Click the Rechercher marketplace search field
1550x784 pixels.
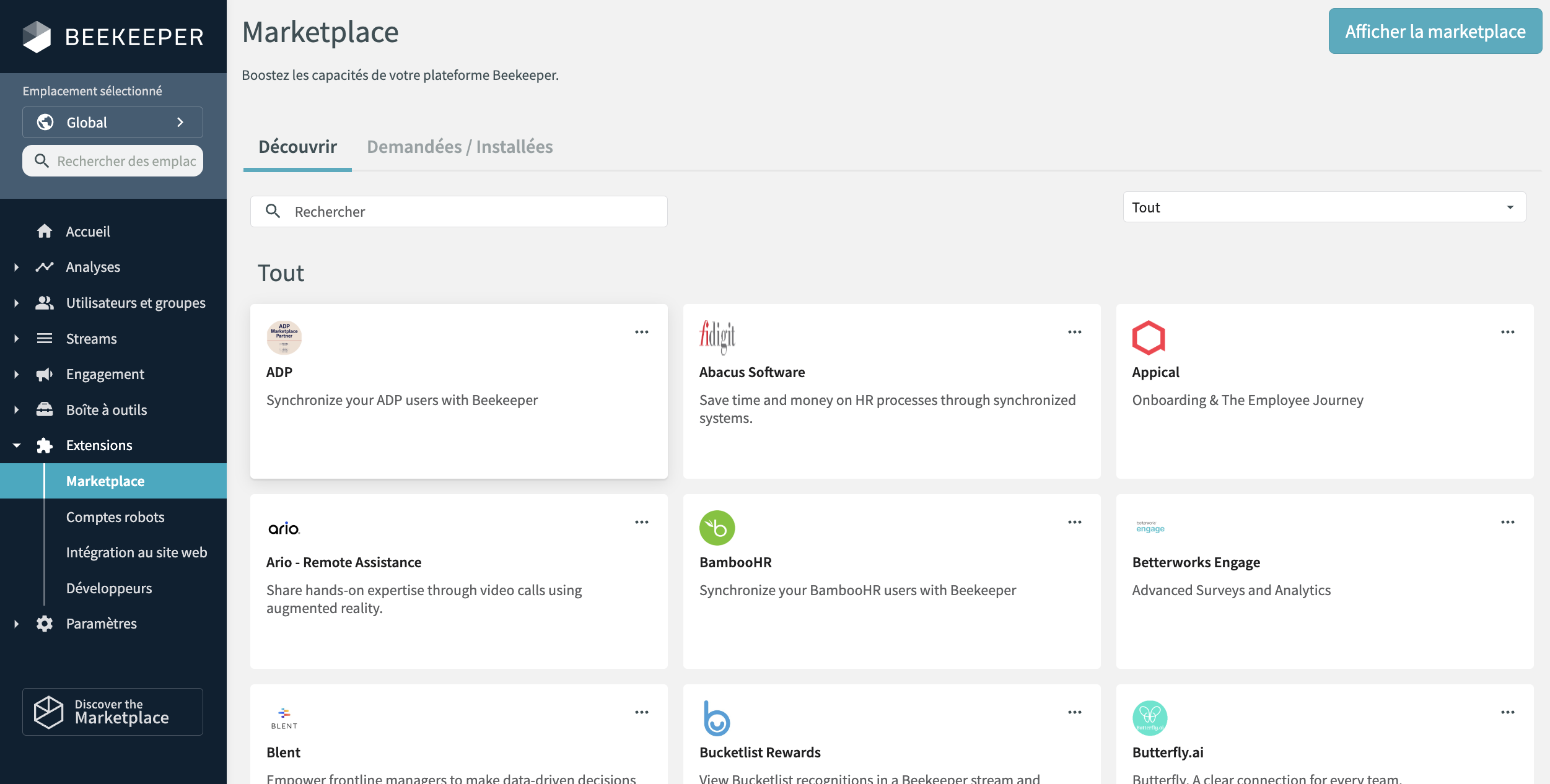click(x=459, y=211)
